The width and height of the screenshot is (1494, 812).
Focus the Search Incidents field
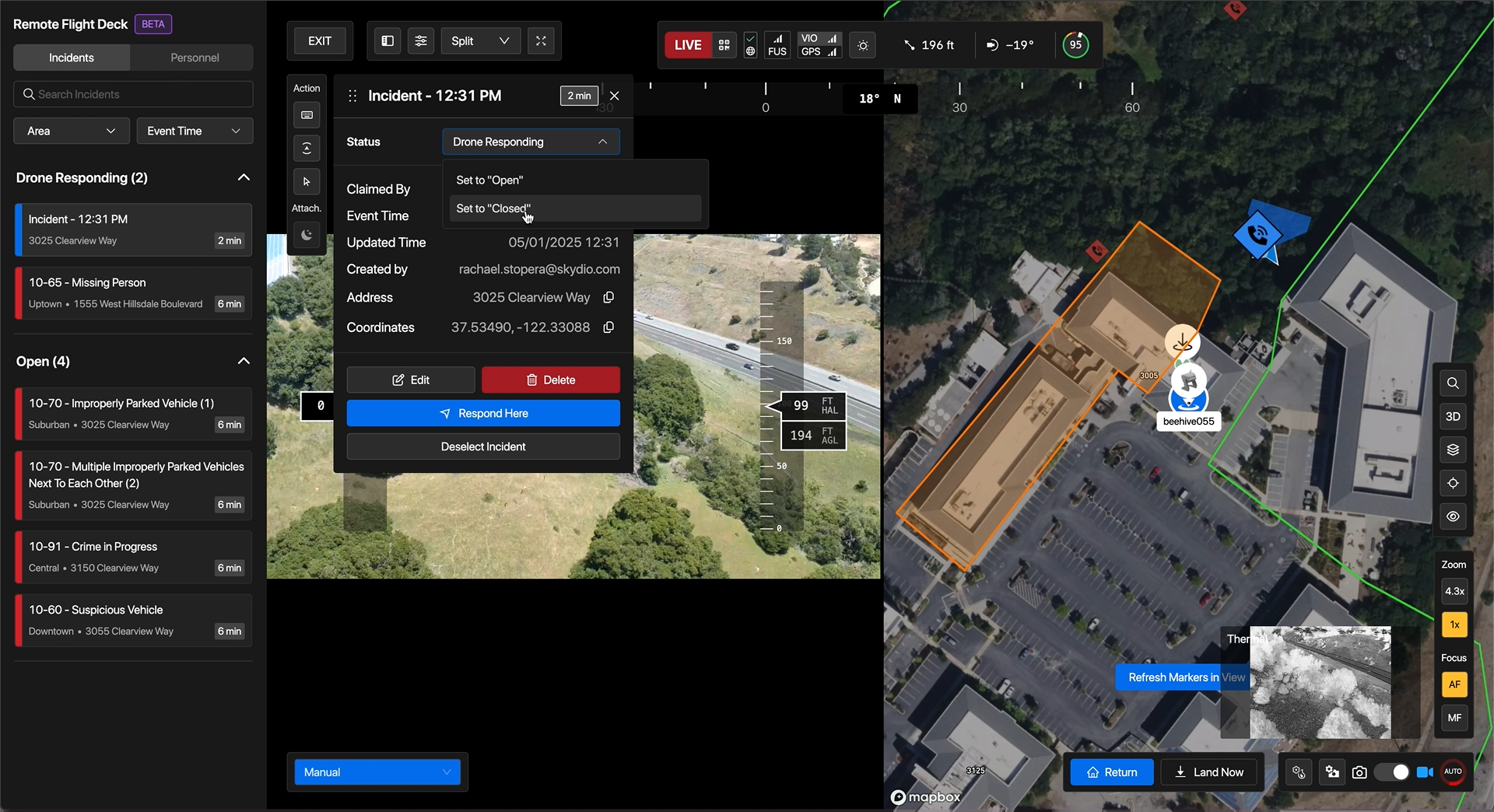[133, 94]
